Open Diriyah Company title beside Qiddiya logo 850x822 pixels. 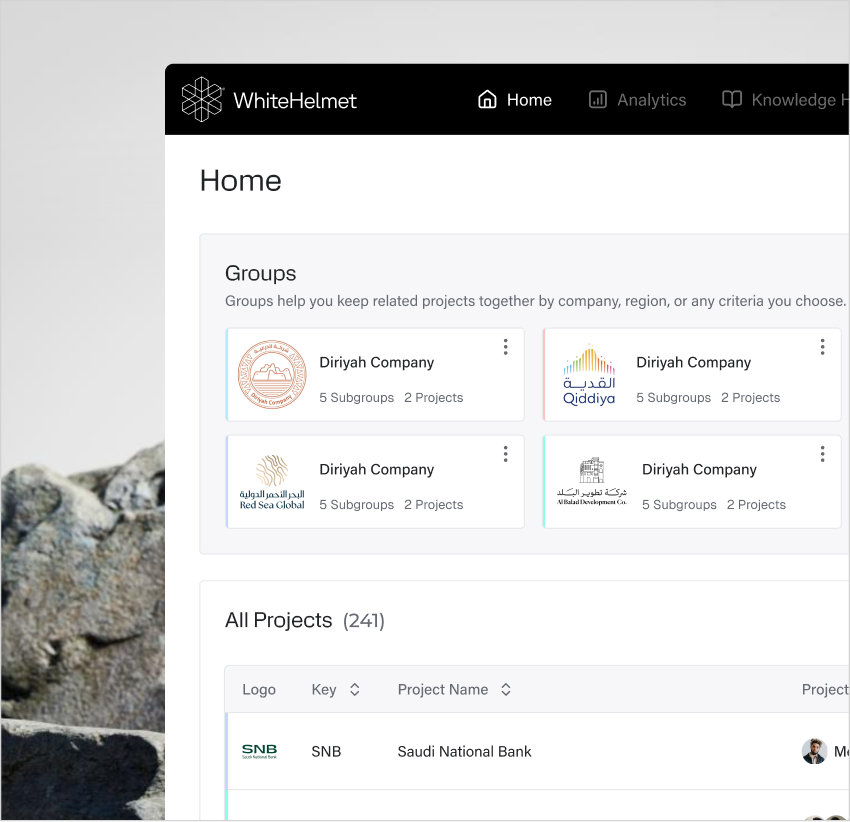[694, 363]
